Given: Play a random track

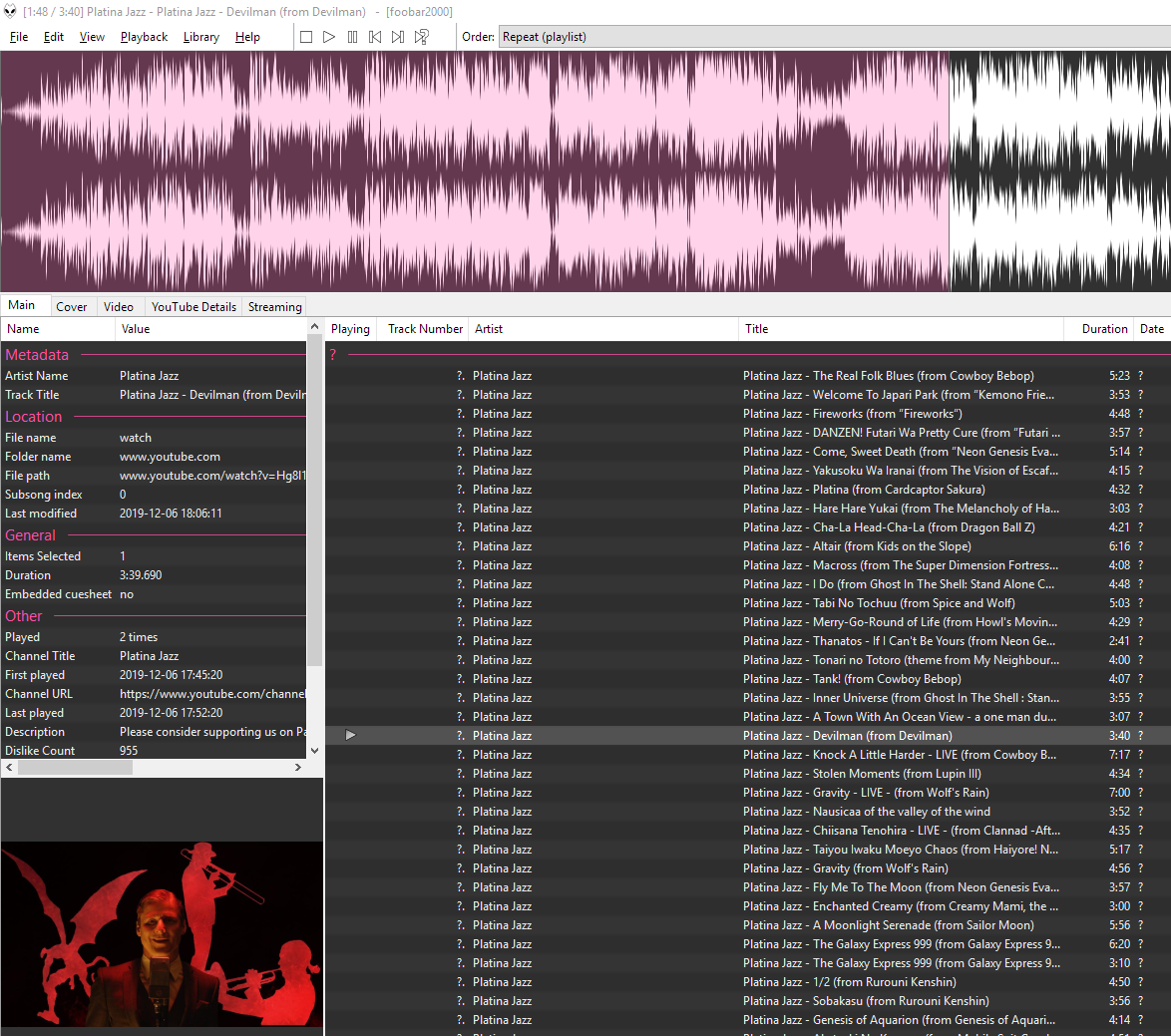Looking at the screenshot, I should click(x=422, y=37).
